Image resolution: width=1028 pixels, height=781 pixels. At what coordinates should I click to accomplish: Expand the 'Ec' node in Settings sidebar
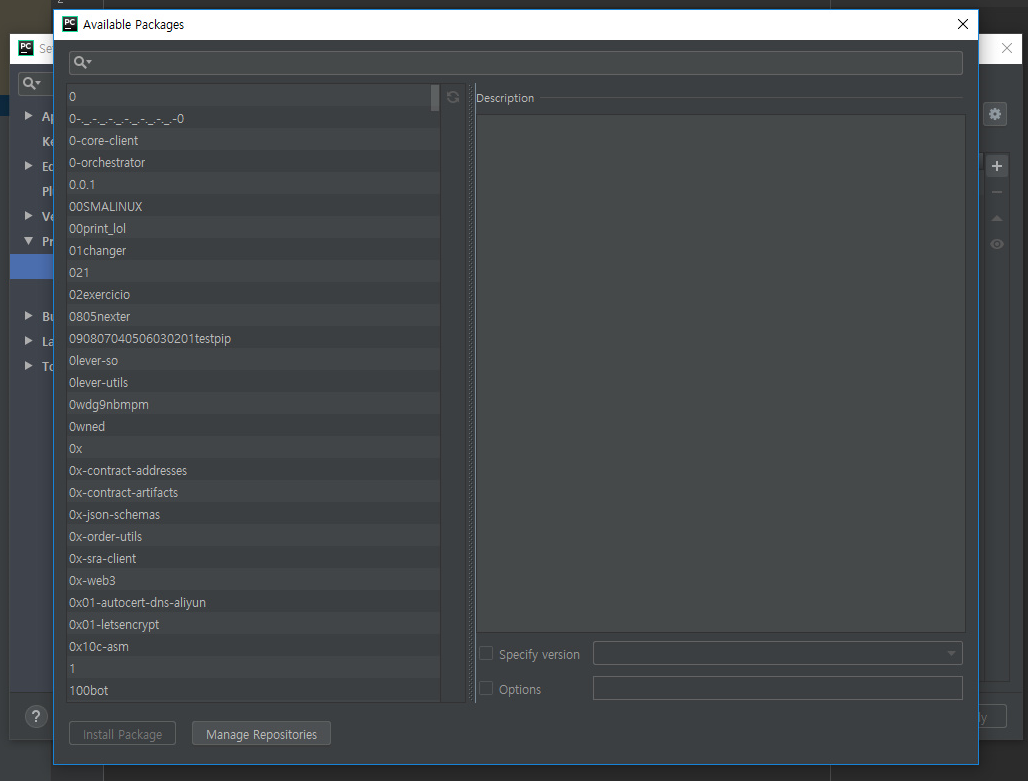click(28, 166)
